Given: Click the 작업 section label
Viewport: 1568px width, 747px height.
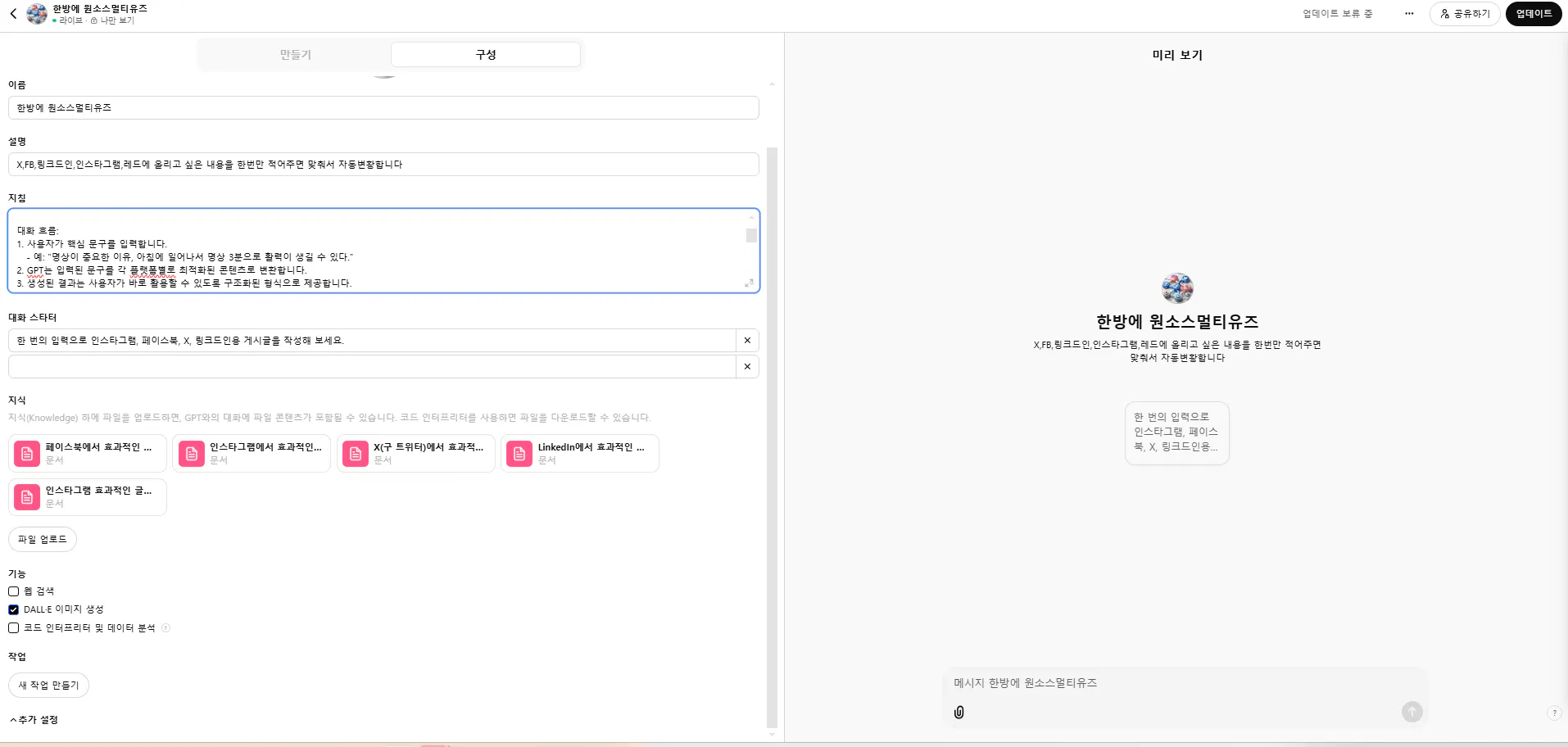Looking at the screenshot, I should (x=17, y=657).
